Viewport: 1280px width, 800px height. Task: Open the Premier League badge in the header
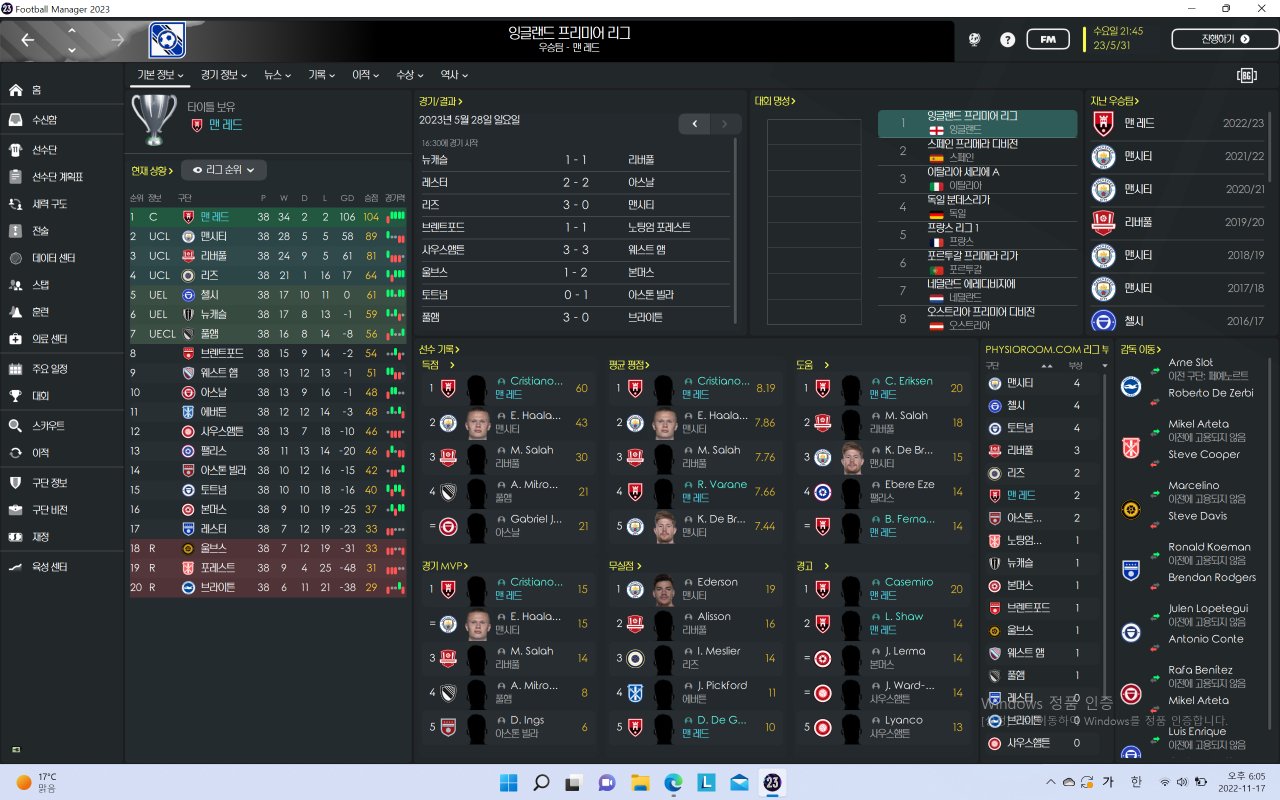(x=167, y=40)
